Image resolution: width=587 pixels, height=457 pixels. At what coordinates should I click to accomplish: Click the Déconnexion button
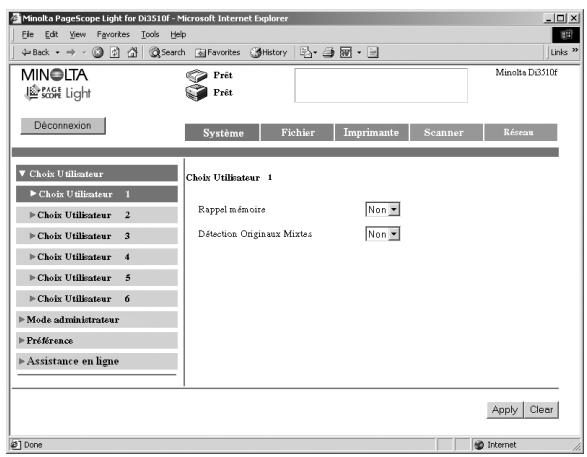pyautogui.click(x=63, y=126)
